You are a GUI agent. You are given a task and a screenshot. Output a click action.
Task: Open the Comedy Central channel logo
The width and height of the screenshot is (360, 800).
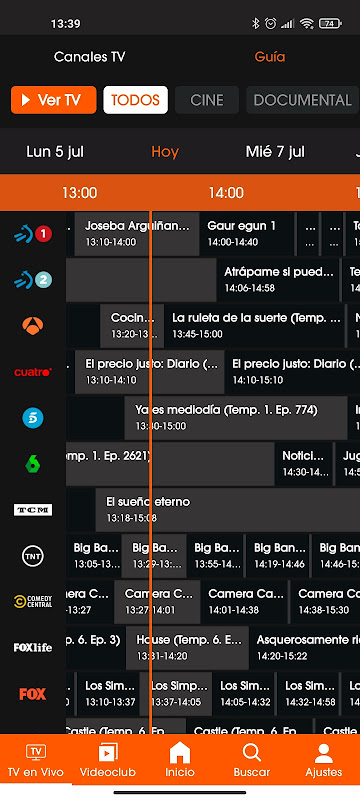tap(33, 602)
